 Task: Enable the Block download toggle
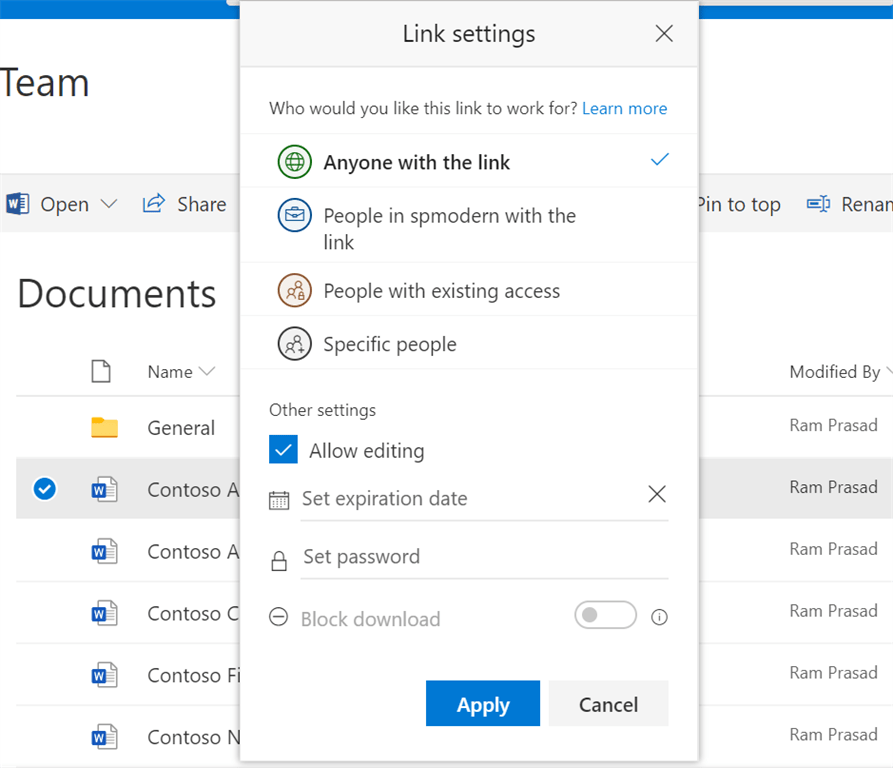(x=605, y=616)
